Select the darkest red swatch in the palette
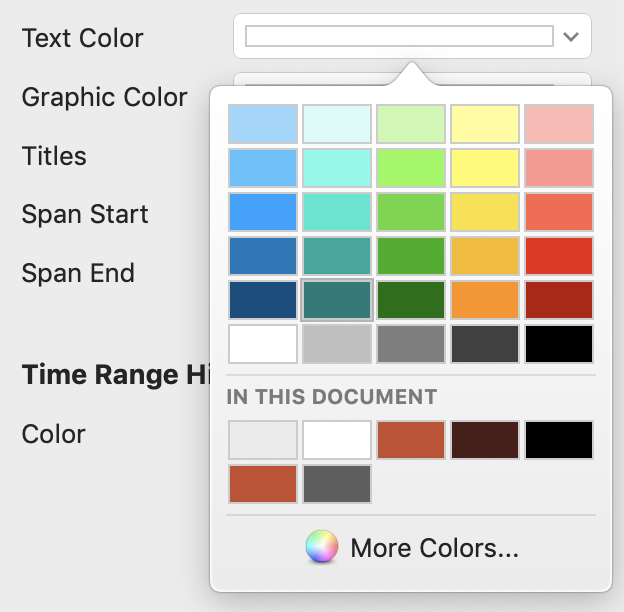 coord(559,300)
